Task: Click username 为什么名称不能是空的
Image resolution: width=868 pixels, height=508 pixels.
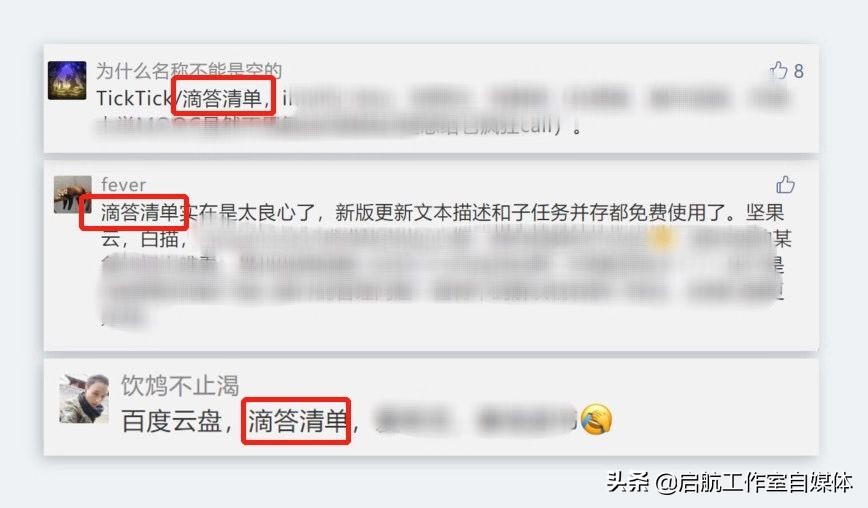Action: (189, 70)
